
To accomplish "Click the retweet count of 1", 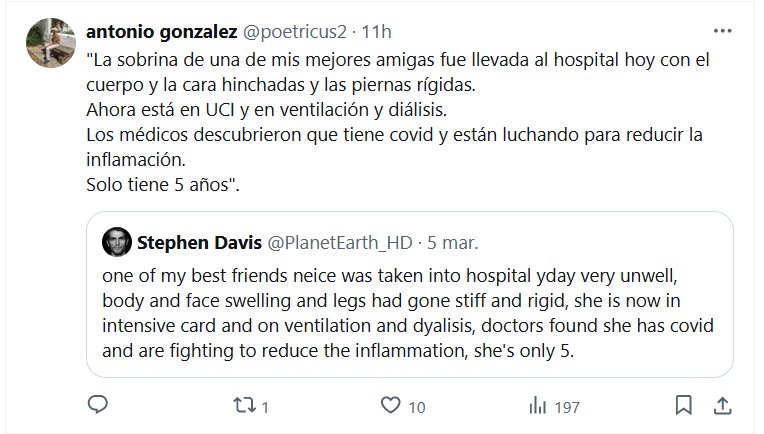I will click(x=267, y=406).
